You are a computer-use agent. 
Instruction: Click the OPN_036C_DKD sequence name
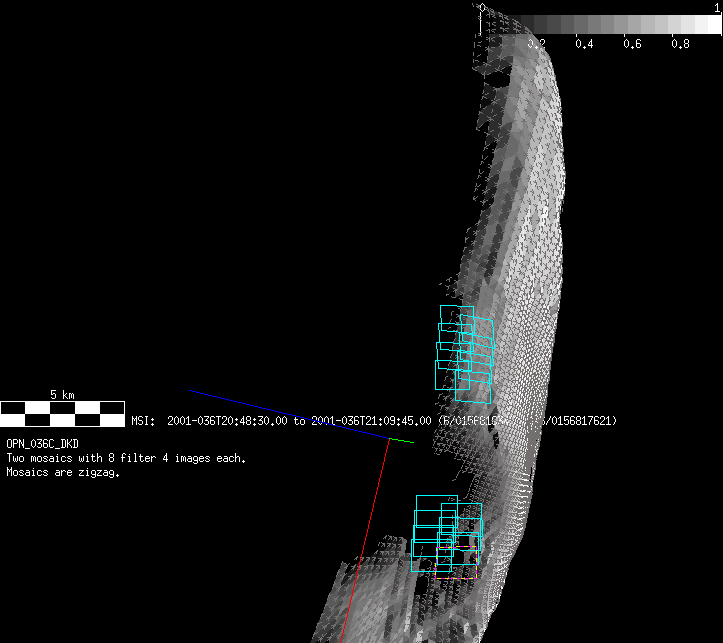coord(43,443)
